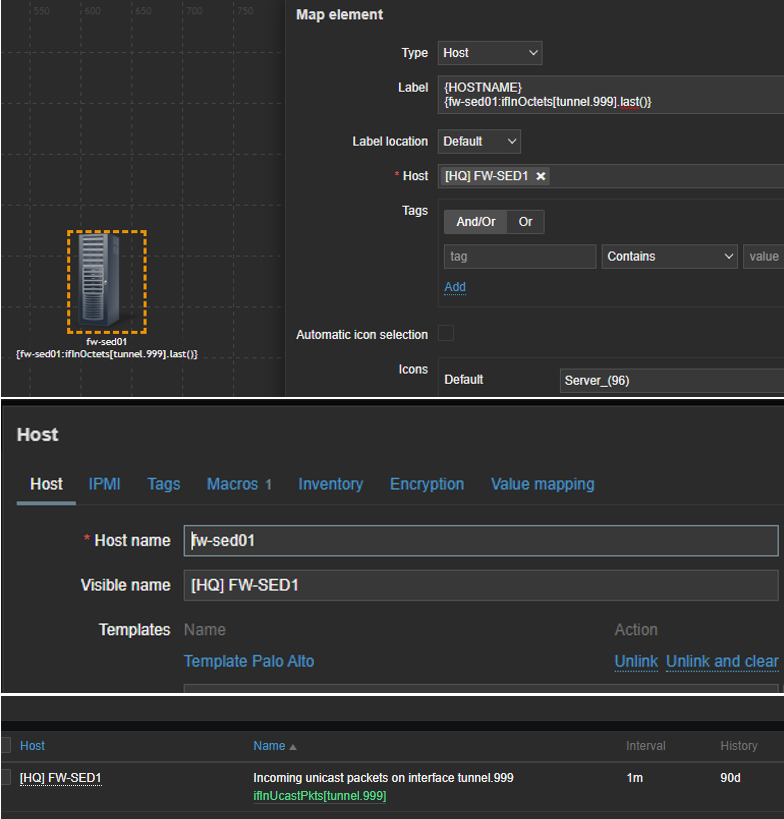Image resolution: width=784 pixels, height=819 pixels.
Task: Tick the checkbox for [HQ] FW-SED1 item row
Action: pyautogui.click(x=7, y=777)
